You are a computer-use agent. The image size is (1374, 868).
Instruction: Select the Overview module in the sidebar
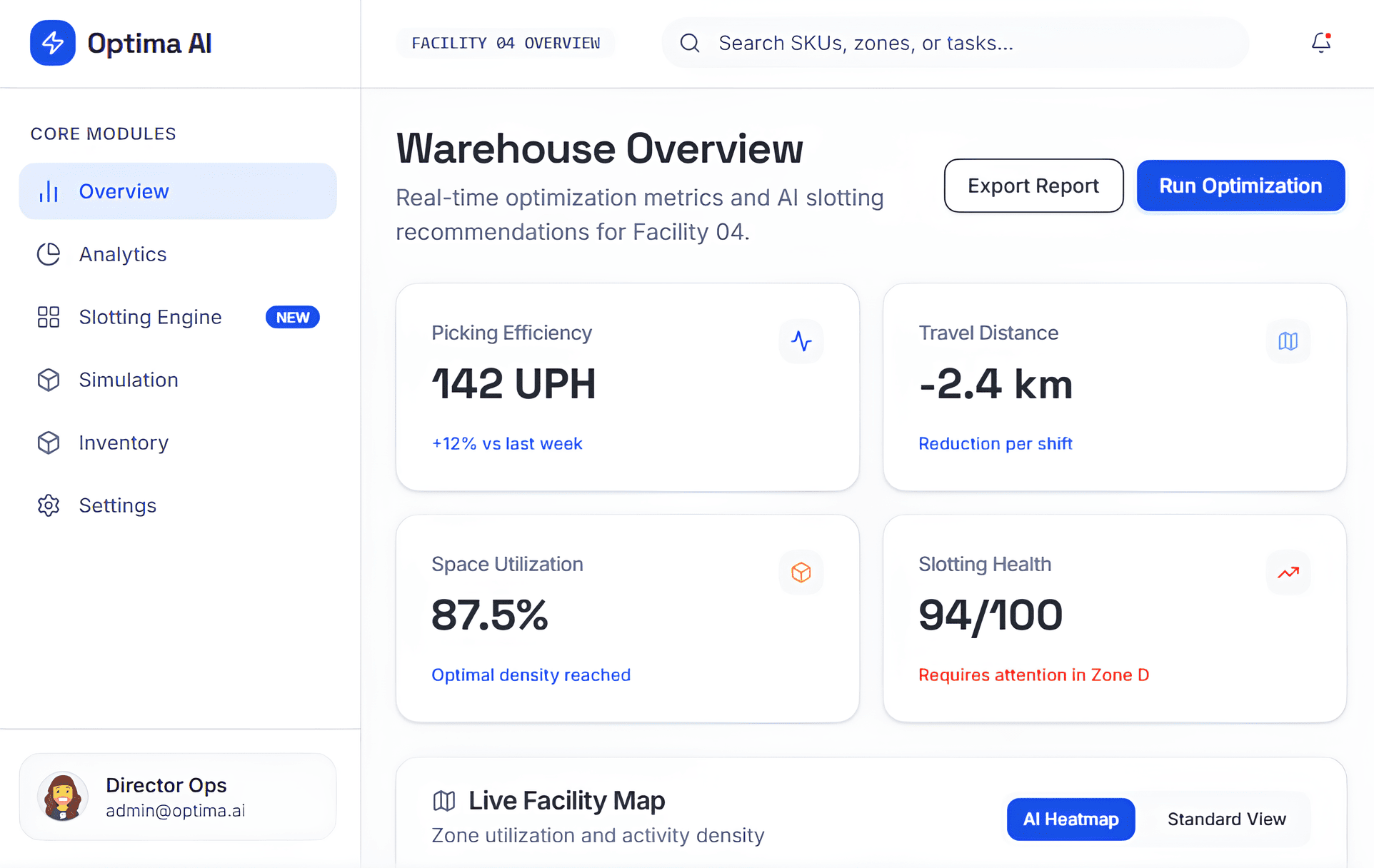pyautogui.click(x=123, y=191)
